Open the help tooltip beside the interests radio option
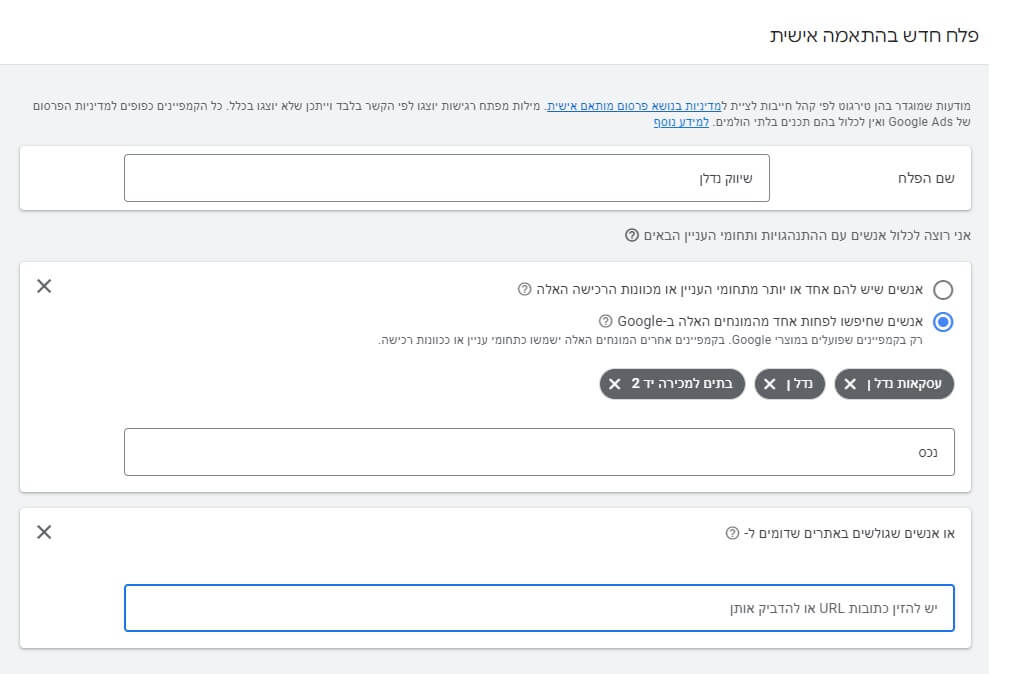The width and height of the screenshot is (1021, 674). 526,289
